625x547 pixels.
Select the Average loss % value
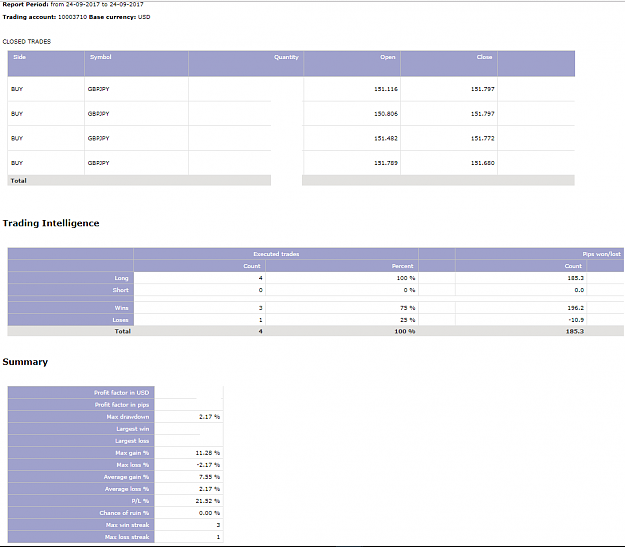click(209, 489)
